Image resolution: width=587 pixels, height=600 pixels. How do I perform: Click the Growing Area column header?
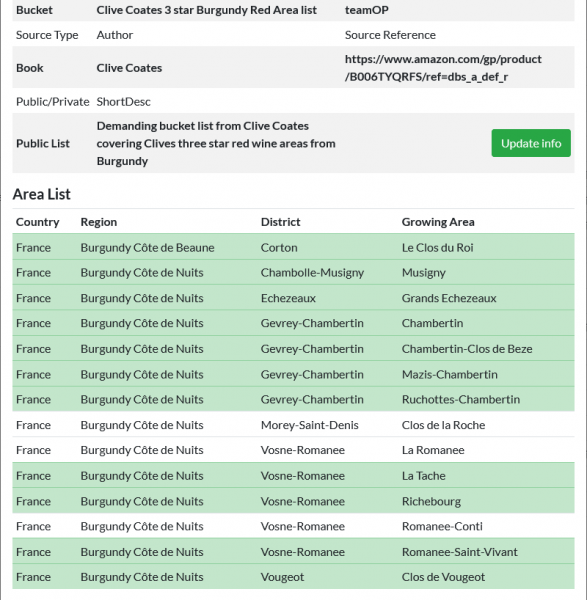(438, 222)
